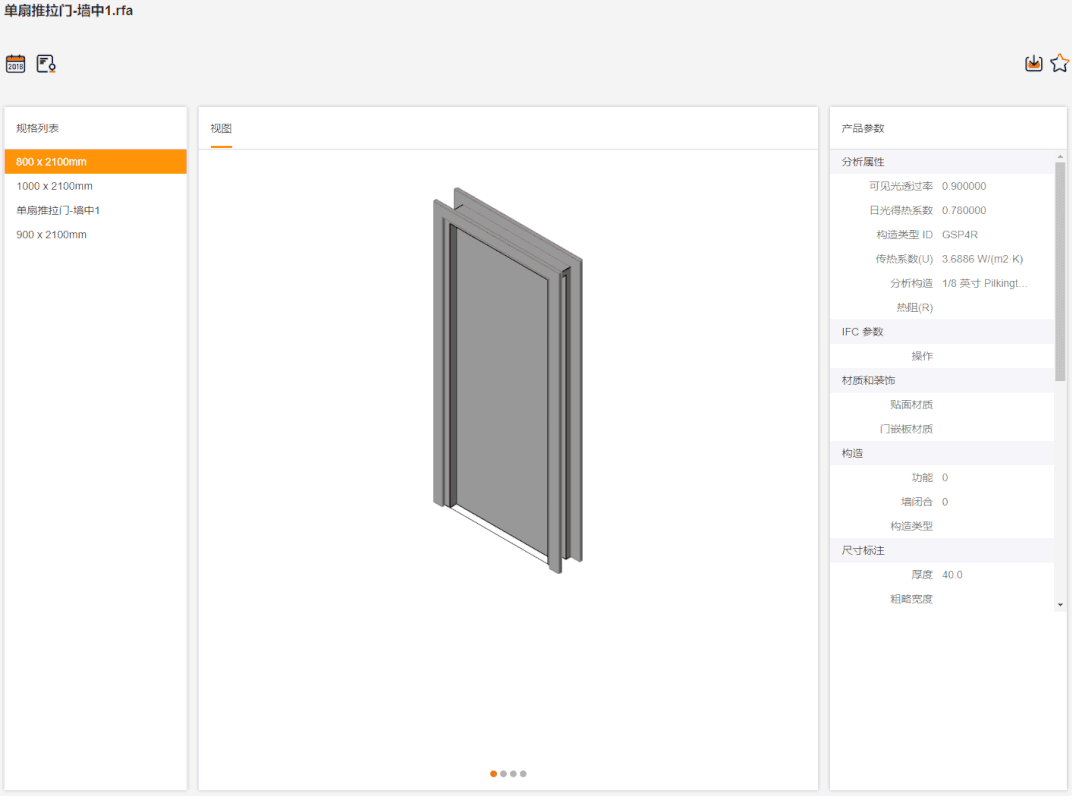Click the parameters panel scrollbar thumb
Image resolution: width=1079 pixels, height=800 pixels.
1060,270
